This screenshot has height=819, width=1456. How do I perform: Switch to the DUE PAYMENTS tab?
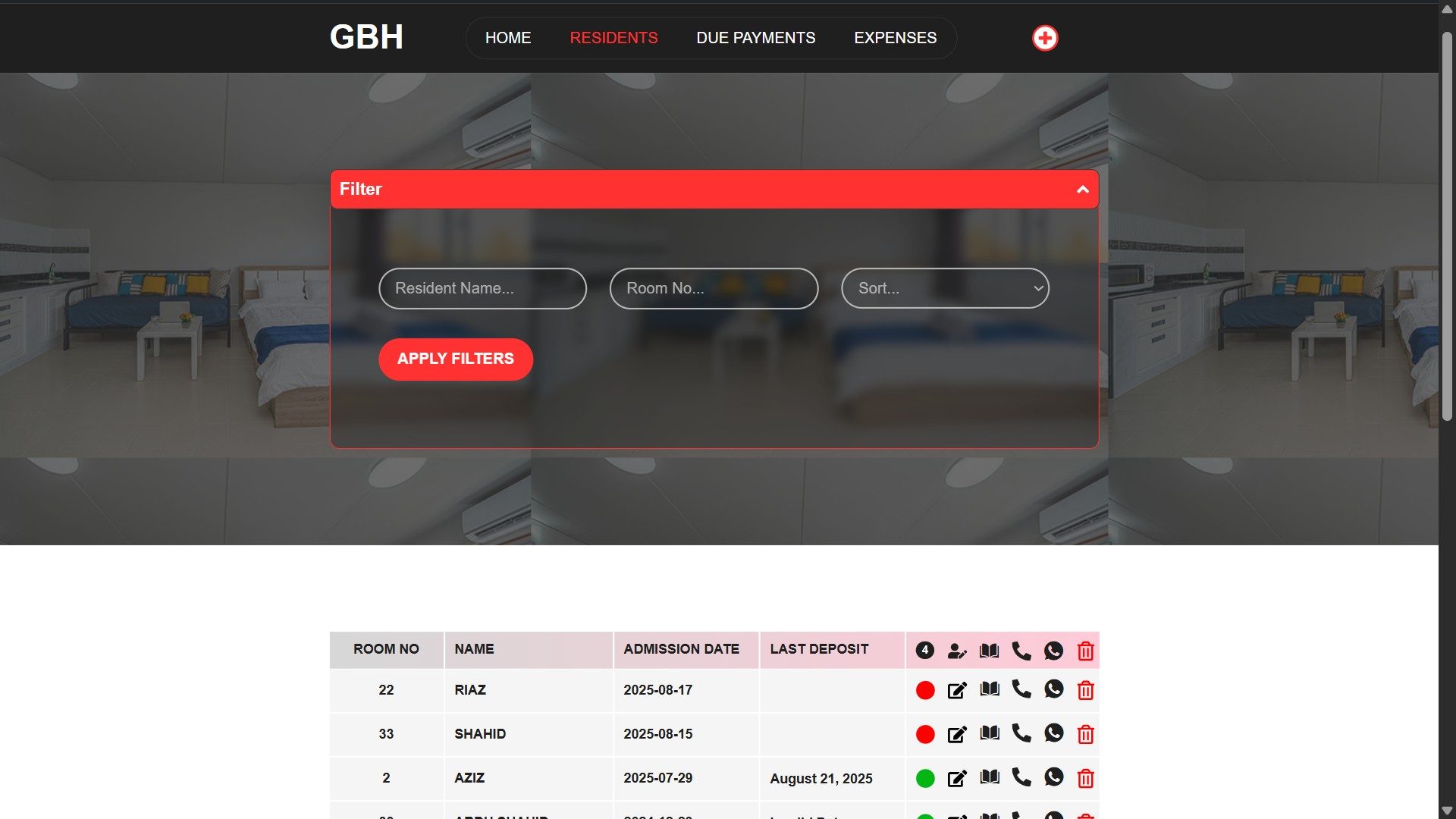(755, 38)
